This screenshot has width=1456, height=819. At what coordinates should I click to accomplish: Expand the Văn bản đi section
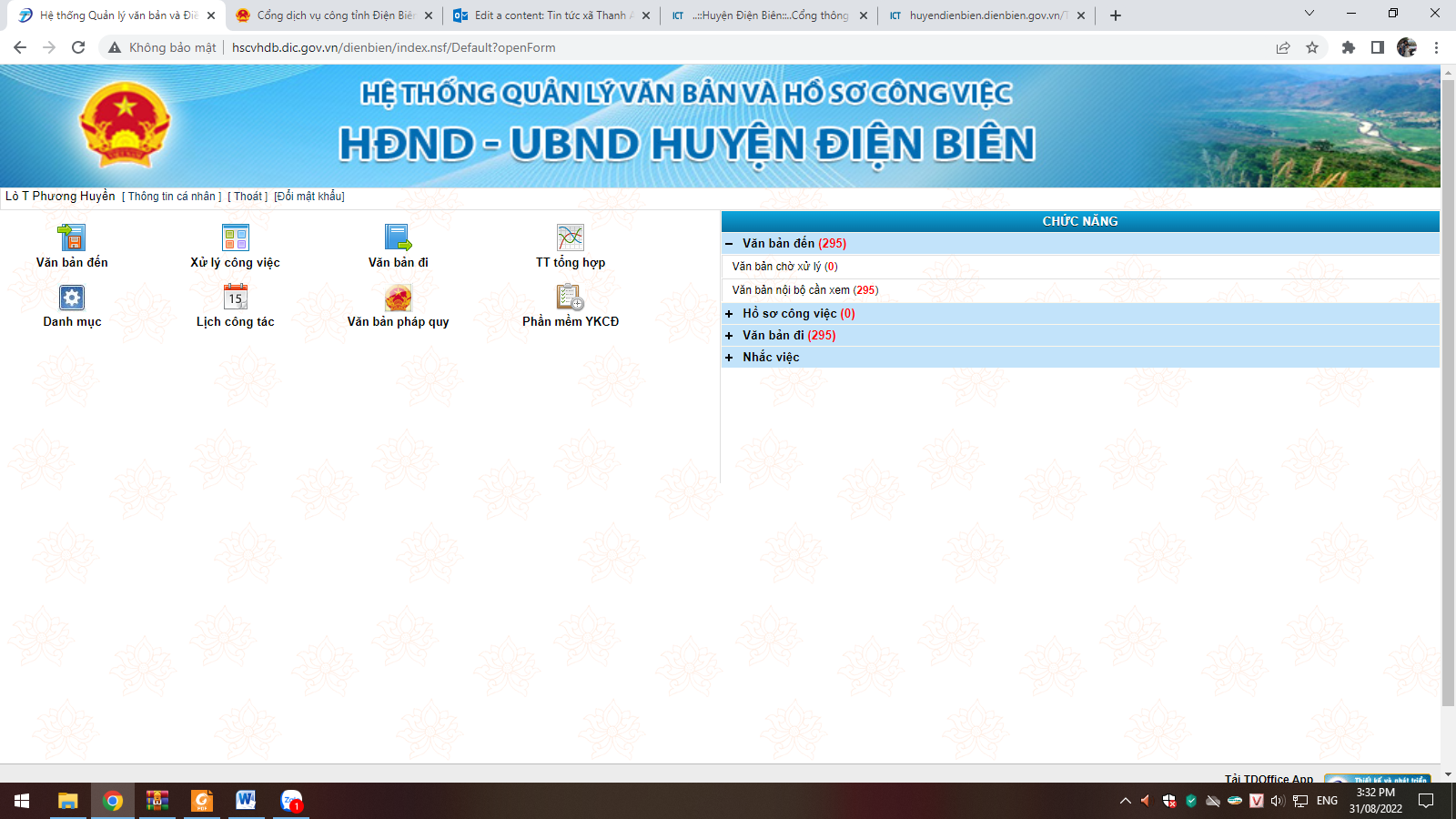[x=729, y=336]
